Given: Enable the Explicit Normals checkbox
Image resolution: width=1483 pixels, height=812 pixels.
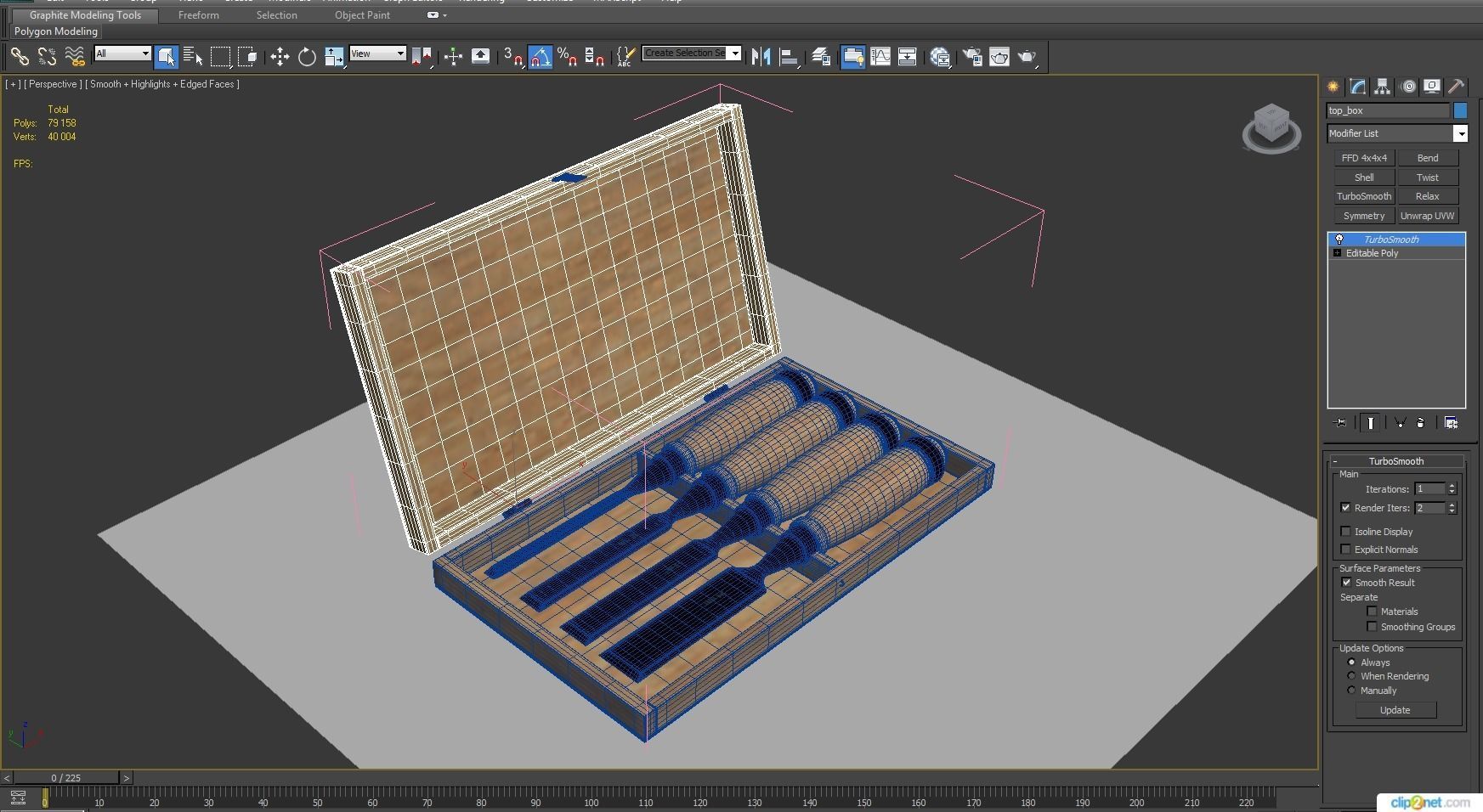Looking at the screenshot, I should click(1345, 550).
